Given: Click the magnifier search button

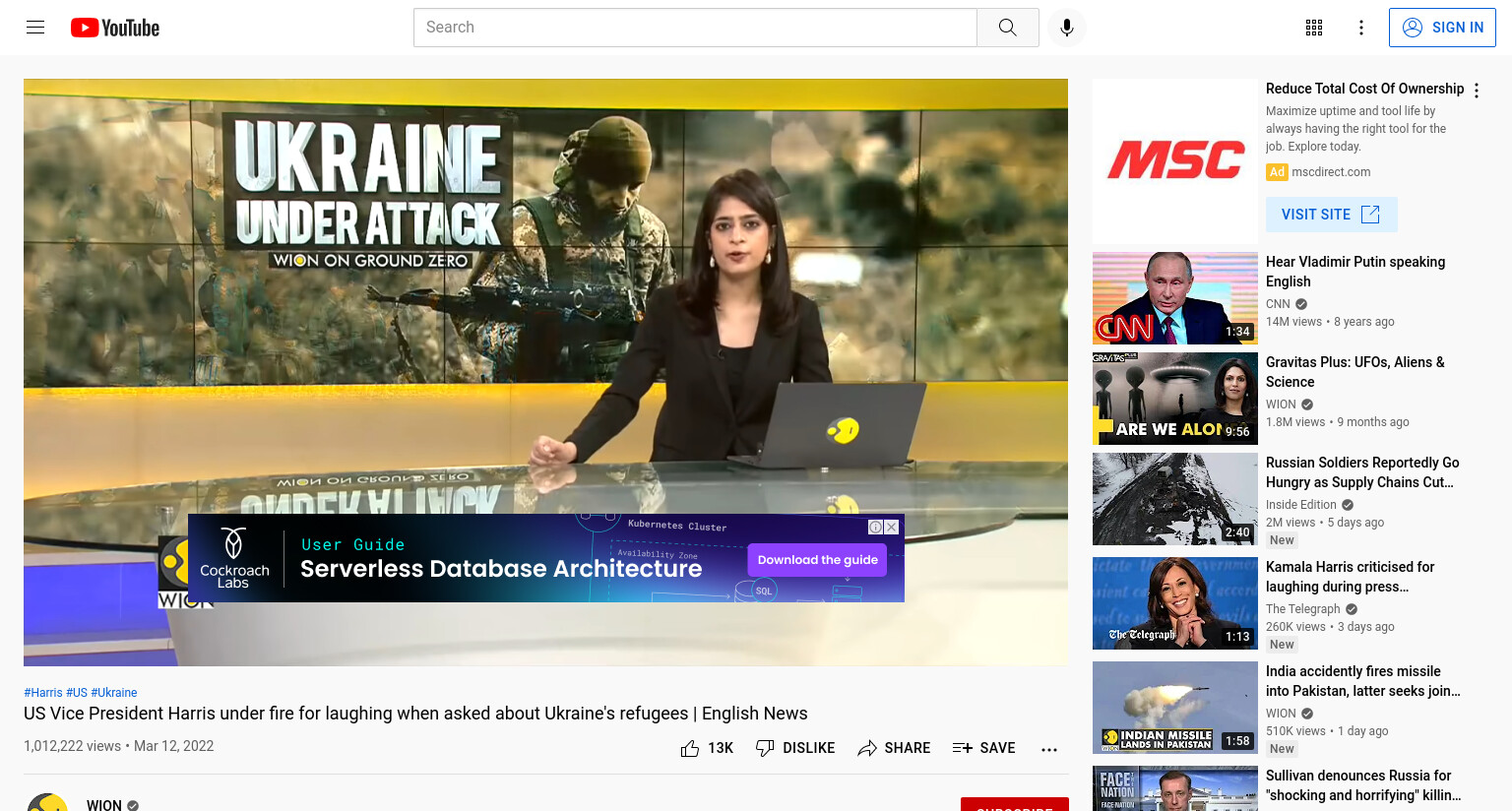Looking at the screenshot, I should (1007, 28).
